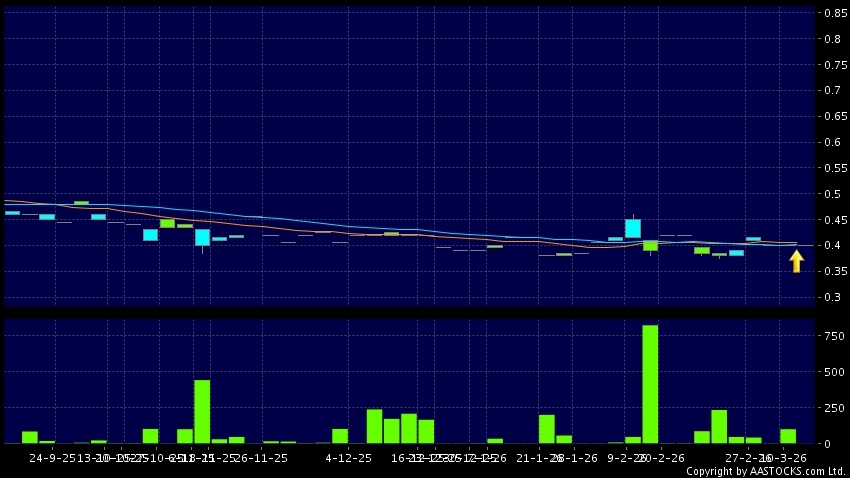Screen dimensions: 850x478
Task: Click the 0.85 price axis label
Action: [x=834, y=13]
